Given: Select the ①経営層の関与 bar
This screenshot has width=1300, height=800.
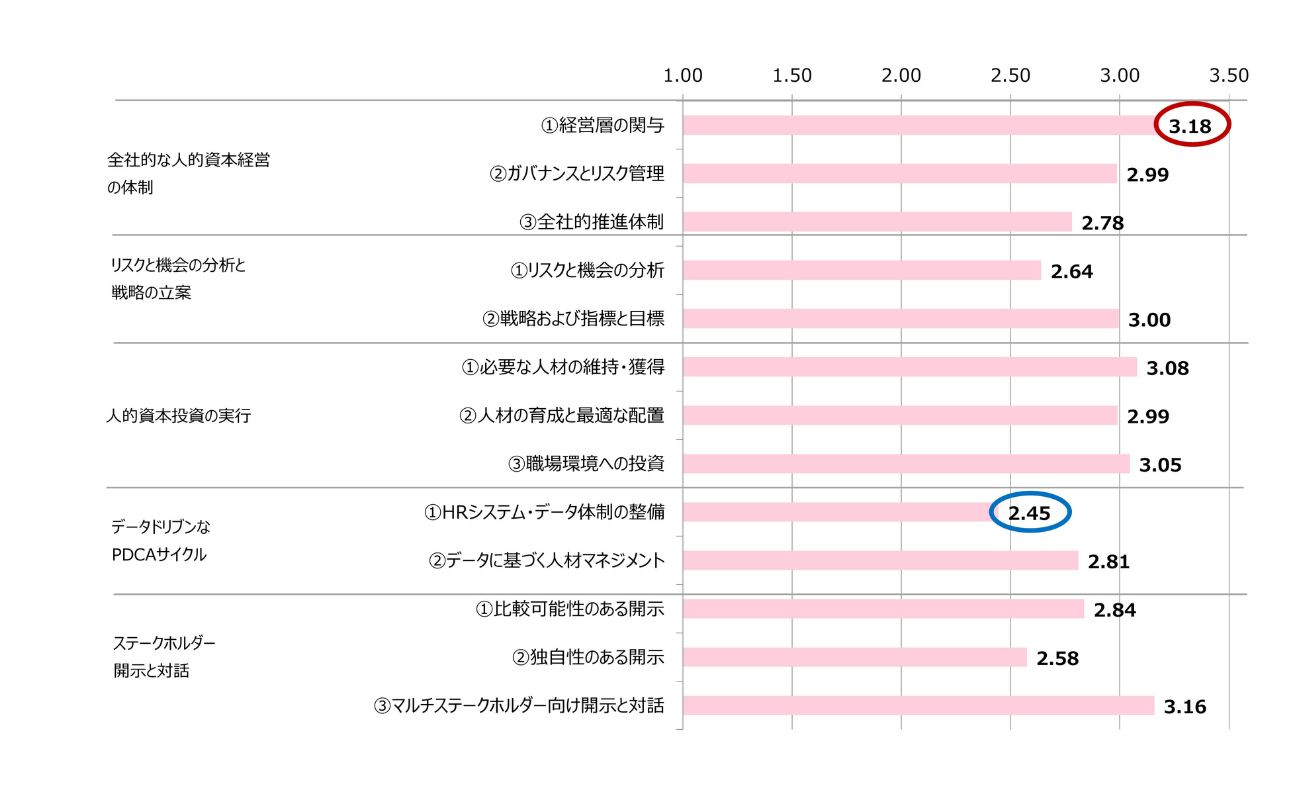Looking at the screenshot, I should click(920, 126).
